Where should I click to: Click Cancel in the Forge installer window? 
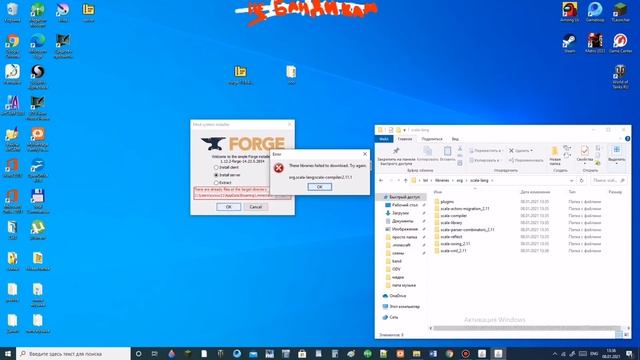click(x=256, y=207)
